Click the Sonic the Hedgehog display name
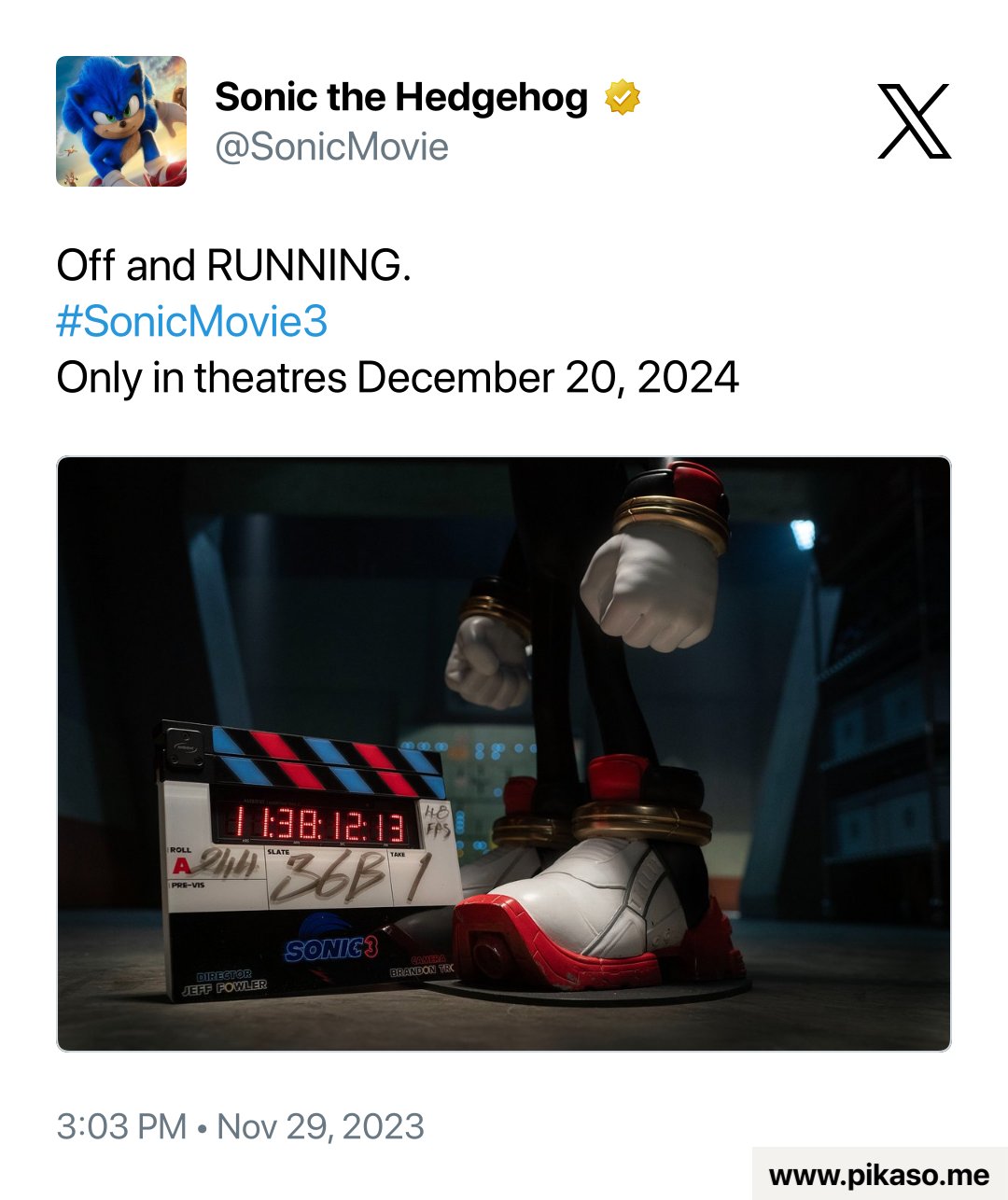Screen dimensions: 1008x1200 click(x=401, y=97)
